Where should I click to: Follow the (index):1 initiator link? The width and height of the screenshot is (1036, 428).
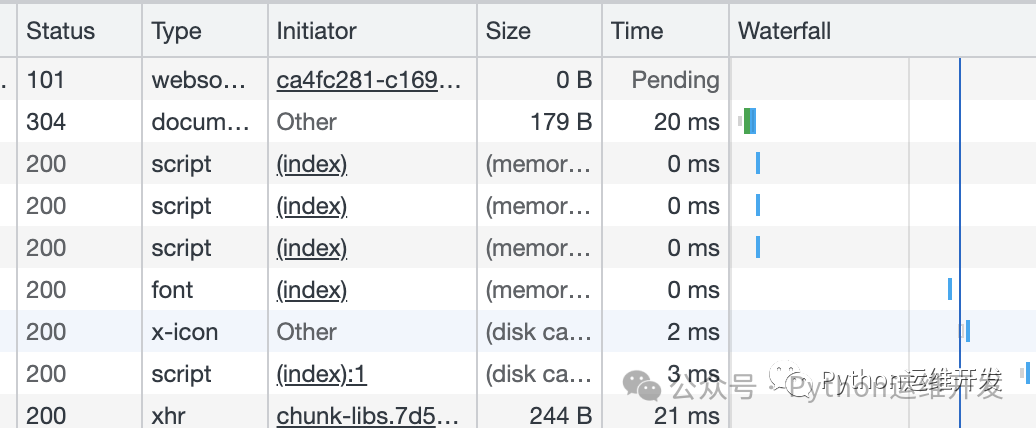[x=322, y=374]
